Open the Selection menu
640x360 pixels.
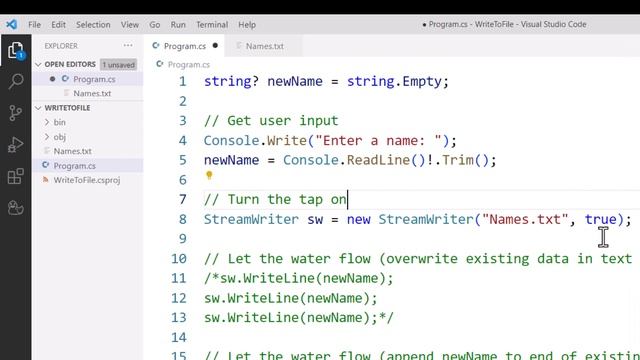coord(93,24)
